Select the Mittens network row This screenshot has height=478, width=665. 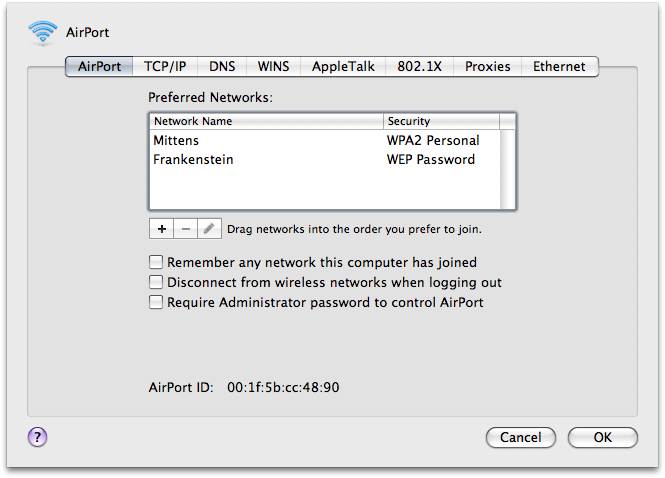[x=325, y=140]
